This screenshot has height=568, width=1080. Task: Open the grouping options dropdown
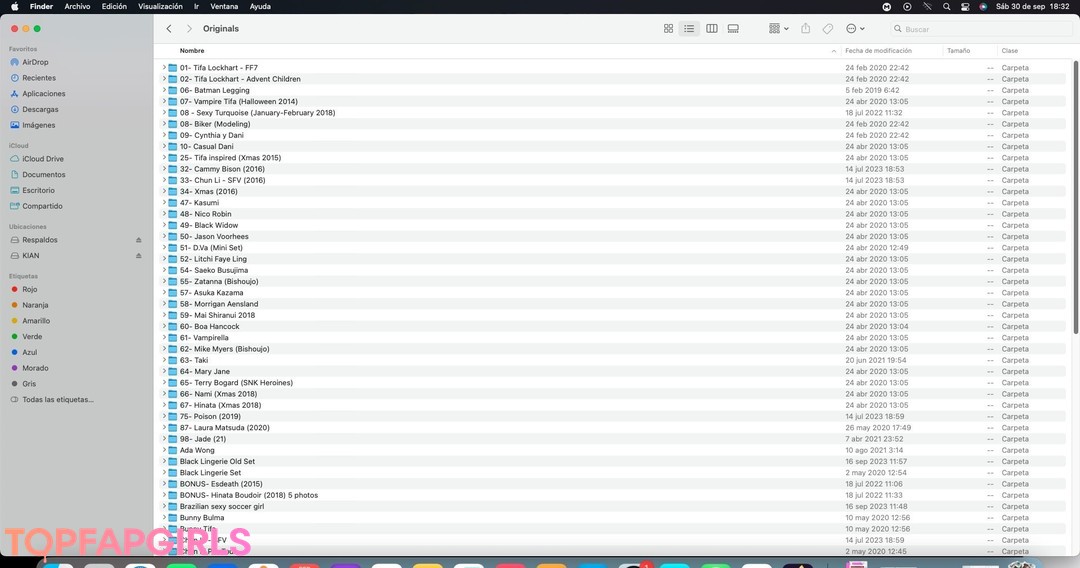click(779, 29)
